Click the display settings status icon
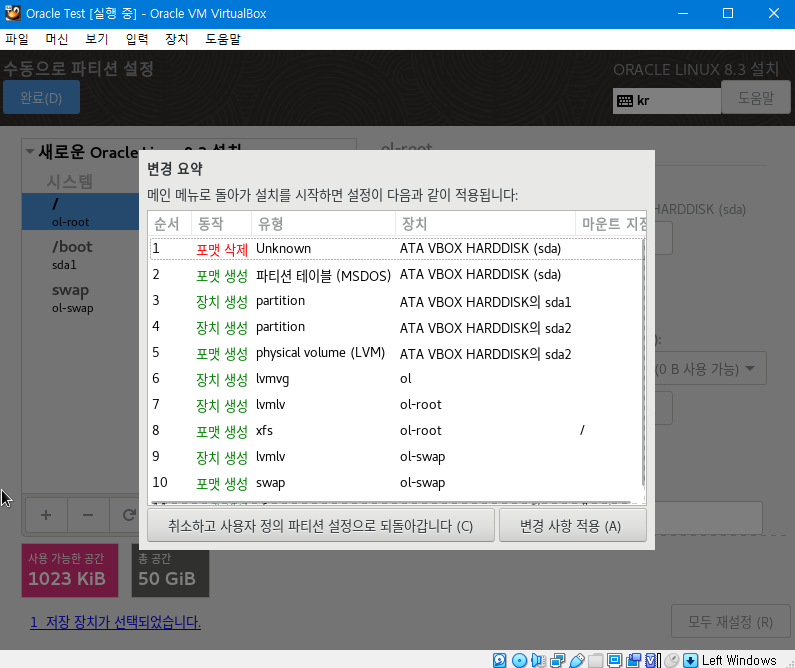Screen dimensions: 795x668 pos(615,660)
